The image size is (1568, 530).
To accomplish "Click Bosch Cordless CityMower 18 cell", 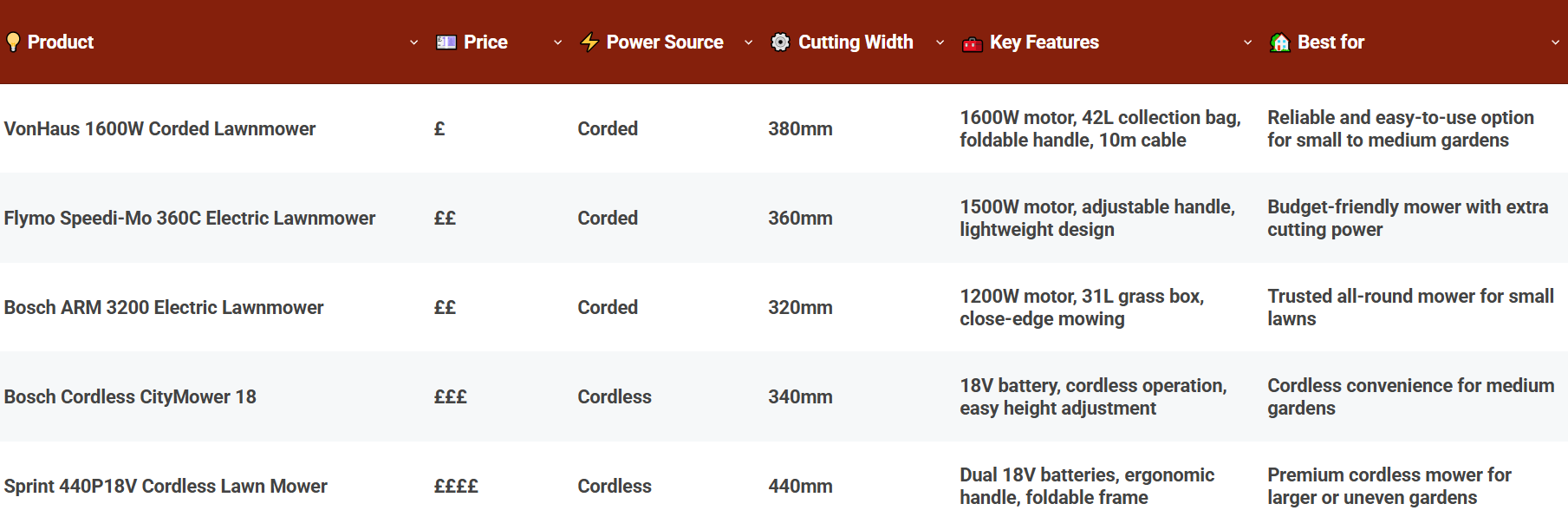I will click(130, 397).
